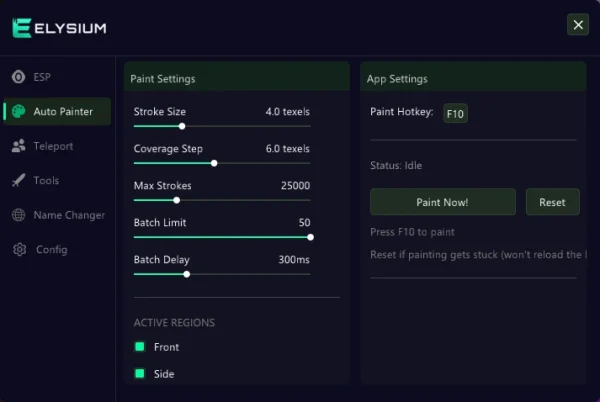Open the Tools tab
This screenshot has height=402, width=600.
tap(57, 180)
